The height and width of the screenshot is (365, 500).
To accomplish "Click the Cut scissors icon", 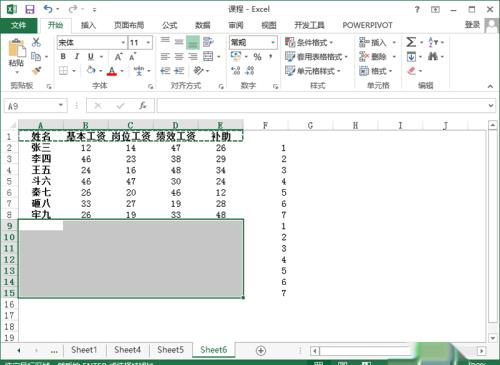I will (36, 42).
